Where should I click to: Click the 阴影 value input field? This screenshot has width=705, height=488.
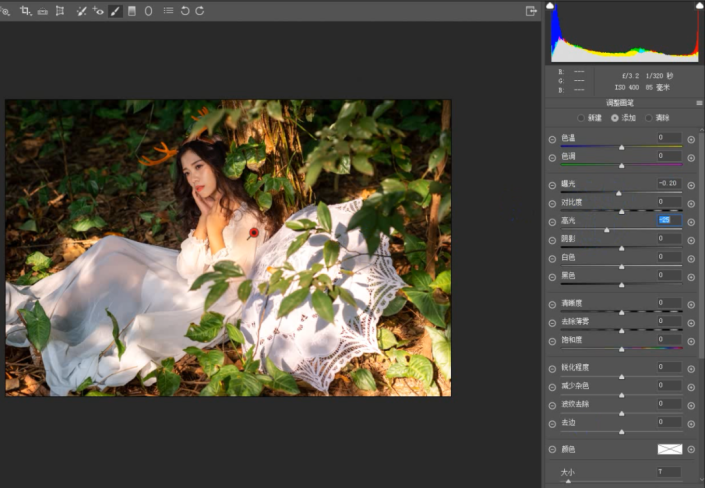click(x=669, y=239)
